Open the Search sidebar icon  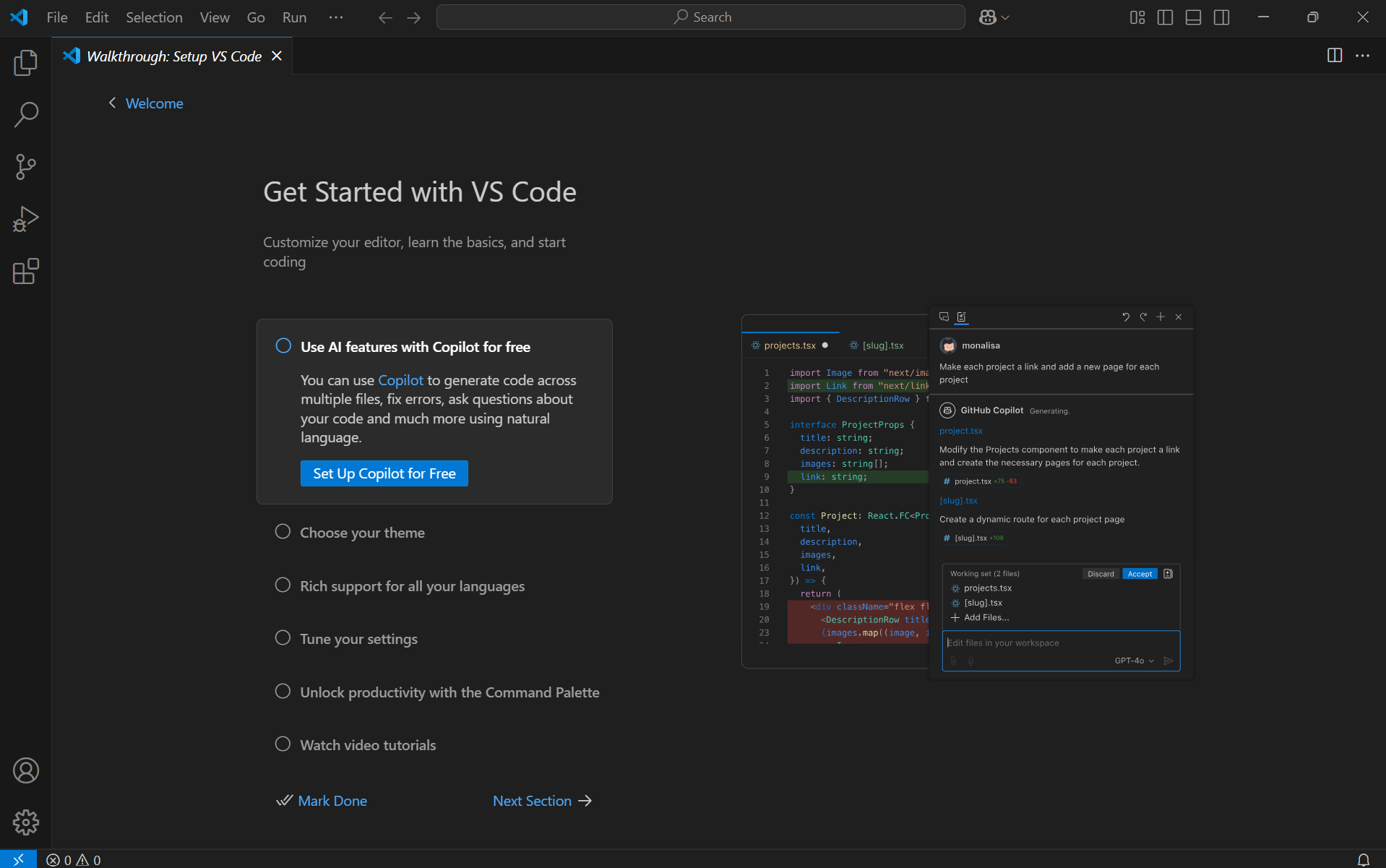pyautogui.click(x=25, y=114)
